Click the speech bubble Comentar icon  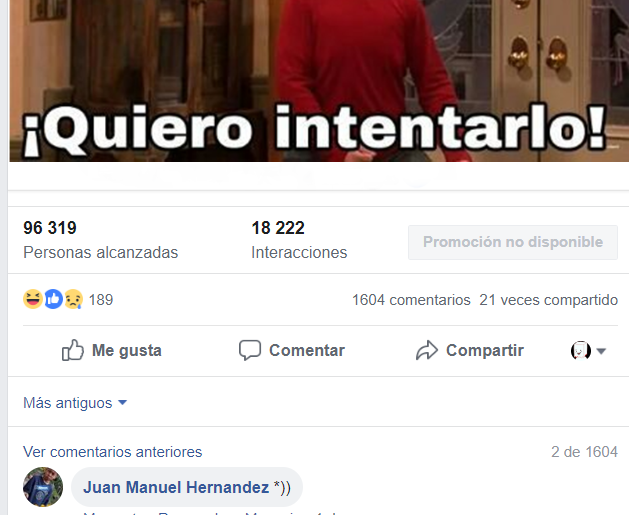250,350
